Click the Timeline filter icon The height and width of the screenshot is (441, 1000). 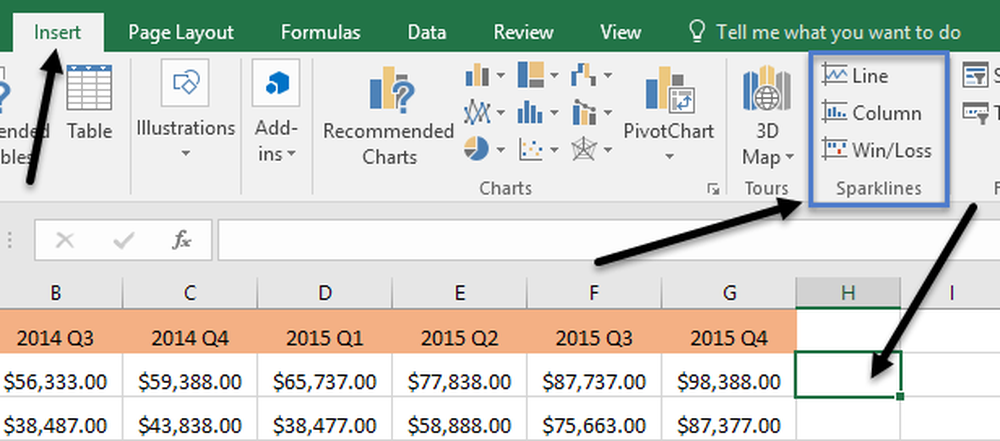pyautogui.click(x=976, y=112)
